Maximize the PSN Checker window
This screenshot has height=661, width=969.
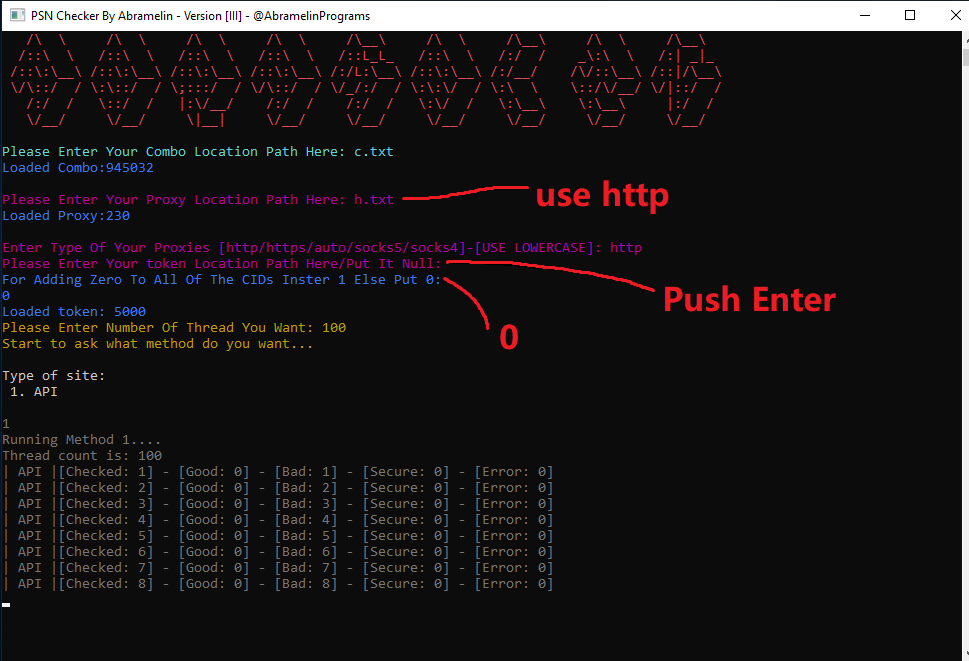tap(910, 15)
